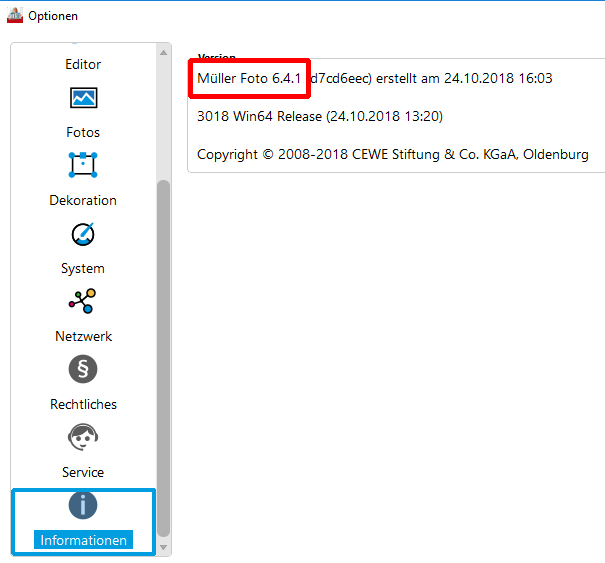Screen dimensions: 605x563
Task: Go to the Dekoration label
Action: [x=83, y=200]
